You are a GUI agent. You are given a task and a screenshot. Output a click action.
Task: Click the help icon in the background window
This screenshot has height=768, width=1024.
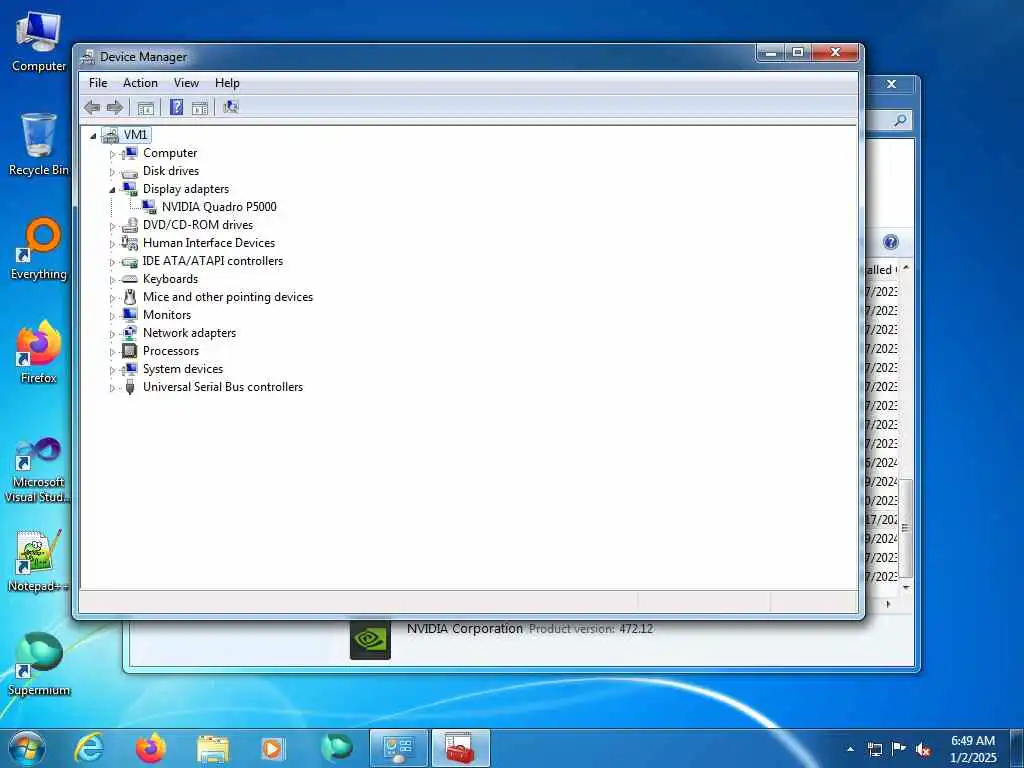[891, 242]
